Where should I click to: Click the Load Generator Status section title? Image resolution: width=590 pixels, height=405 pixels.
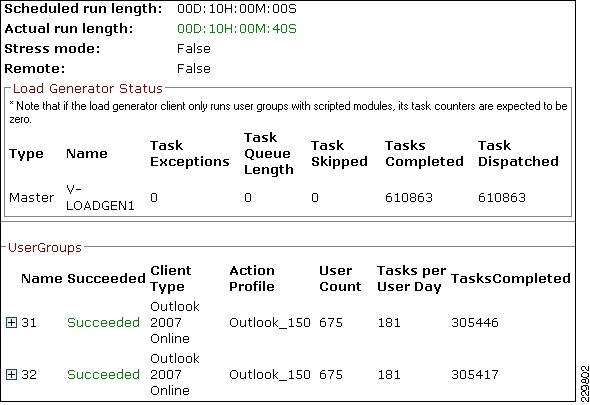pyautogui.click(x=88, y=88)
